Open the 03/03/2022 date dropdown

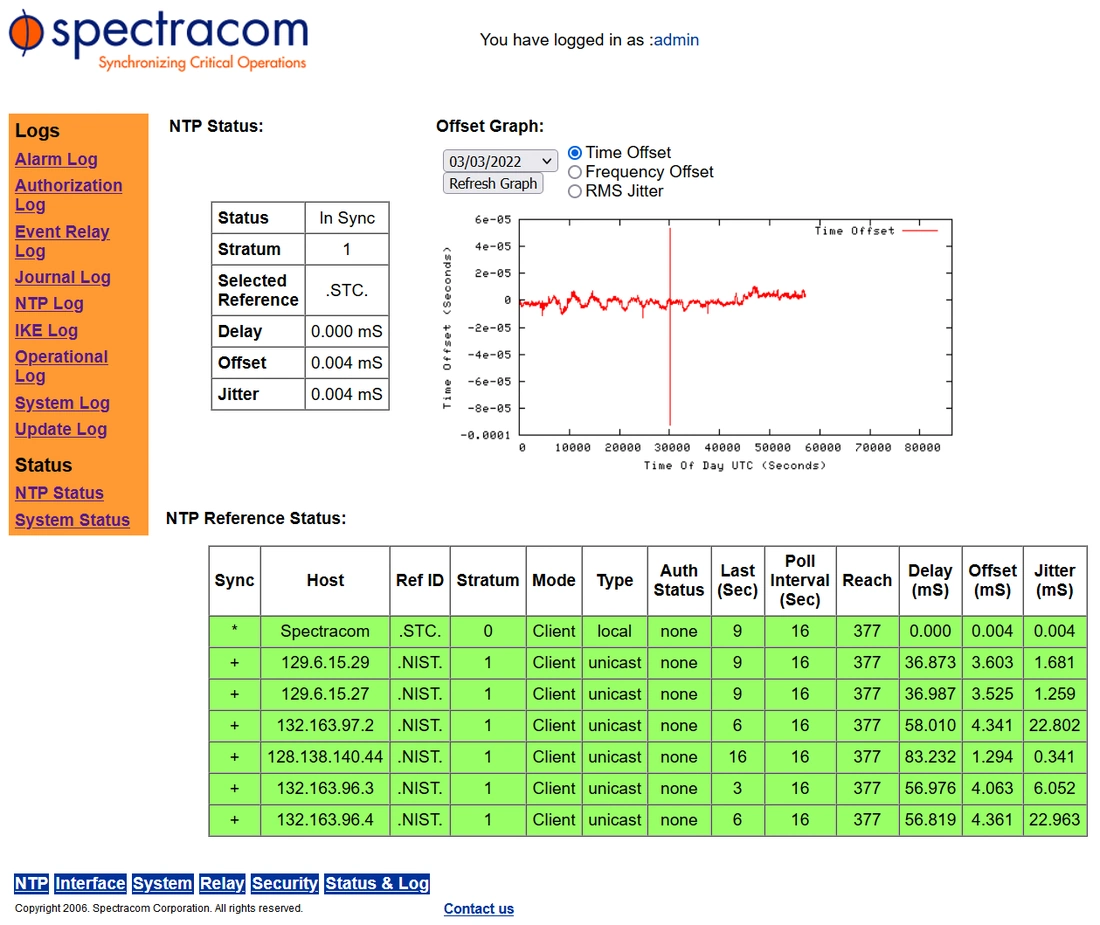499,161
